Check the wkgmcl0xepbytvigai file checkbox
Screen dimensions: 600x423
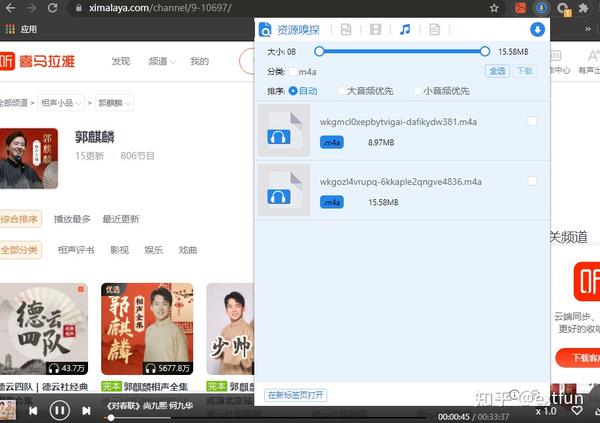coord(532,121)
